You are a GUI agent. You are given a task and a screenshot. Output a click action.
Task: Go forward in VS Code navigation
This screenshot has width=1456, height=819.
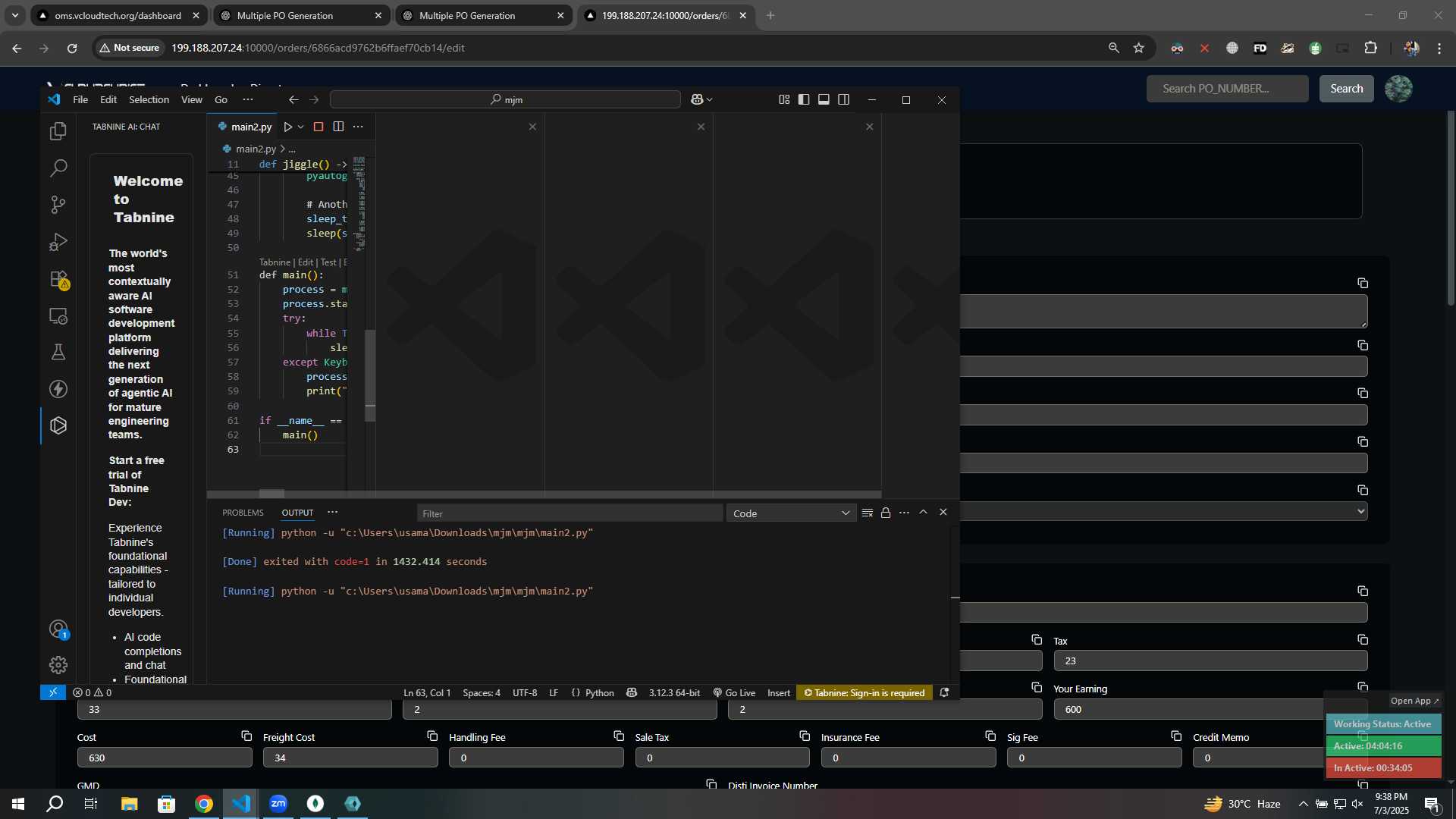tap(314, 99)
